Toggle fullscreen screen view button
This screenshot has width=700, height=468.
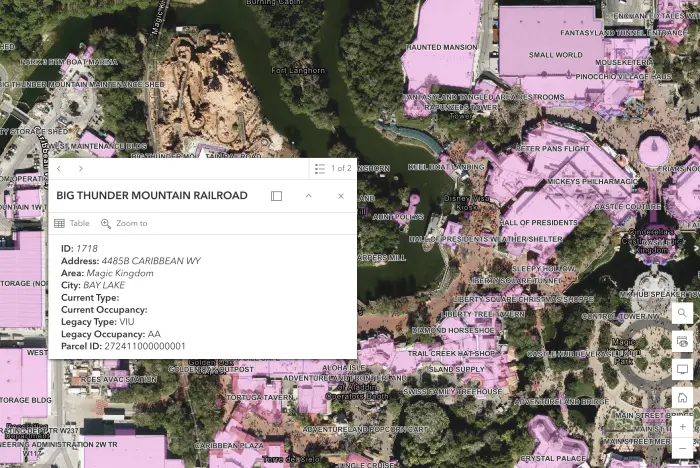682,369
